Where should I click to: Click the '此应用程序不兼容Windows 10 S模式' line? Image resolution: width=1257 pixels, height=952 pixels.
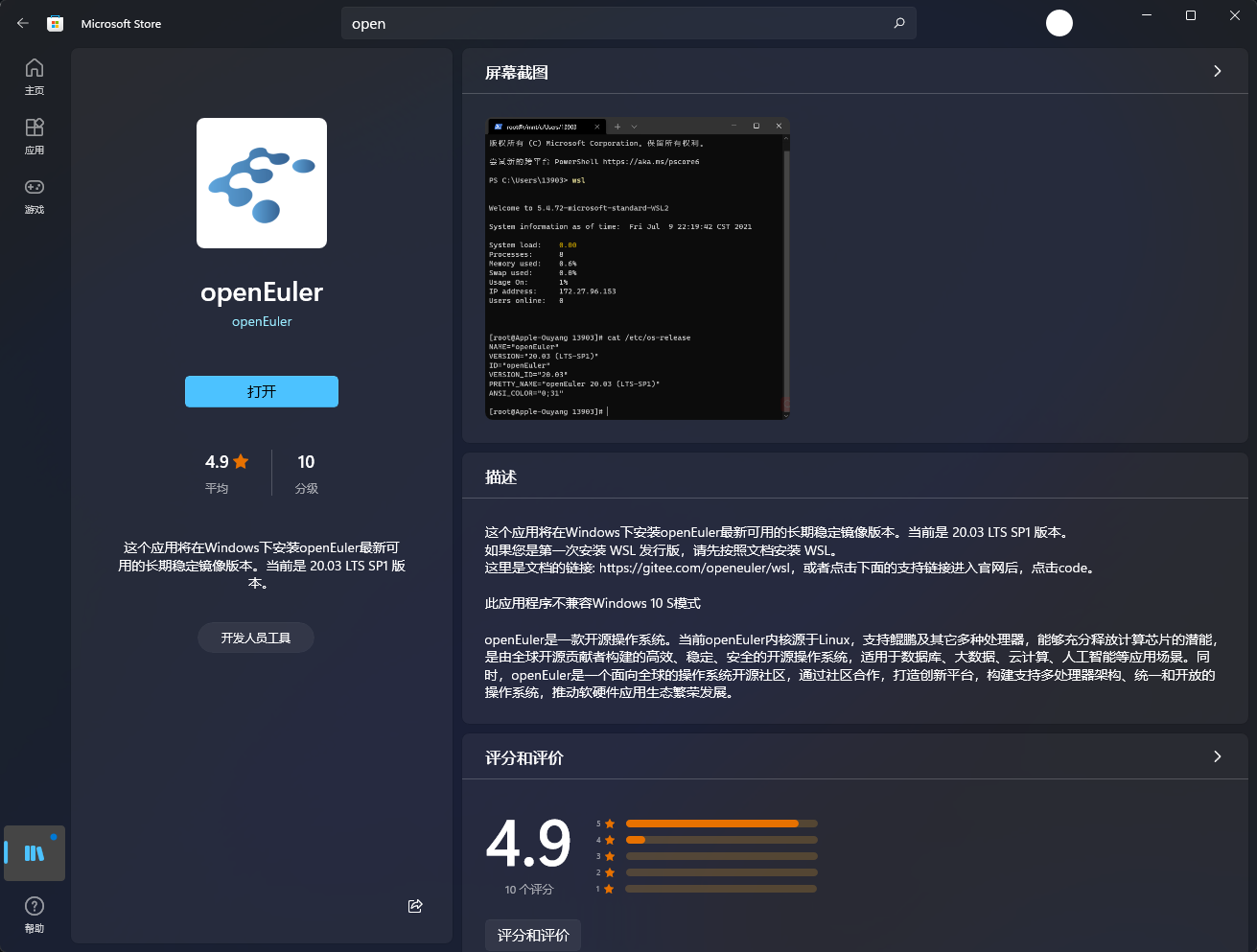click(x=593, y=603)
